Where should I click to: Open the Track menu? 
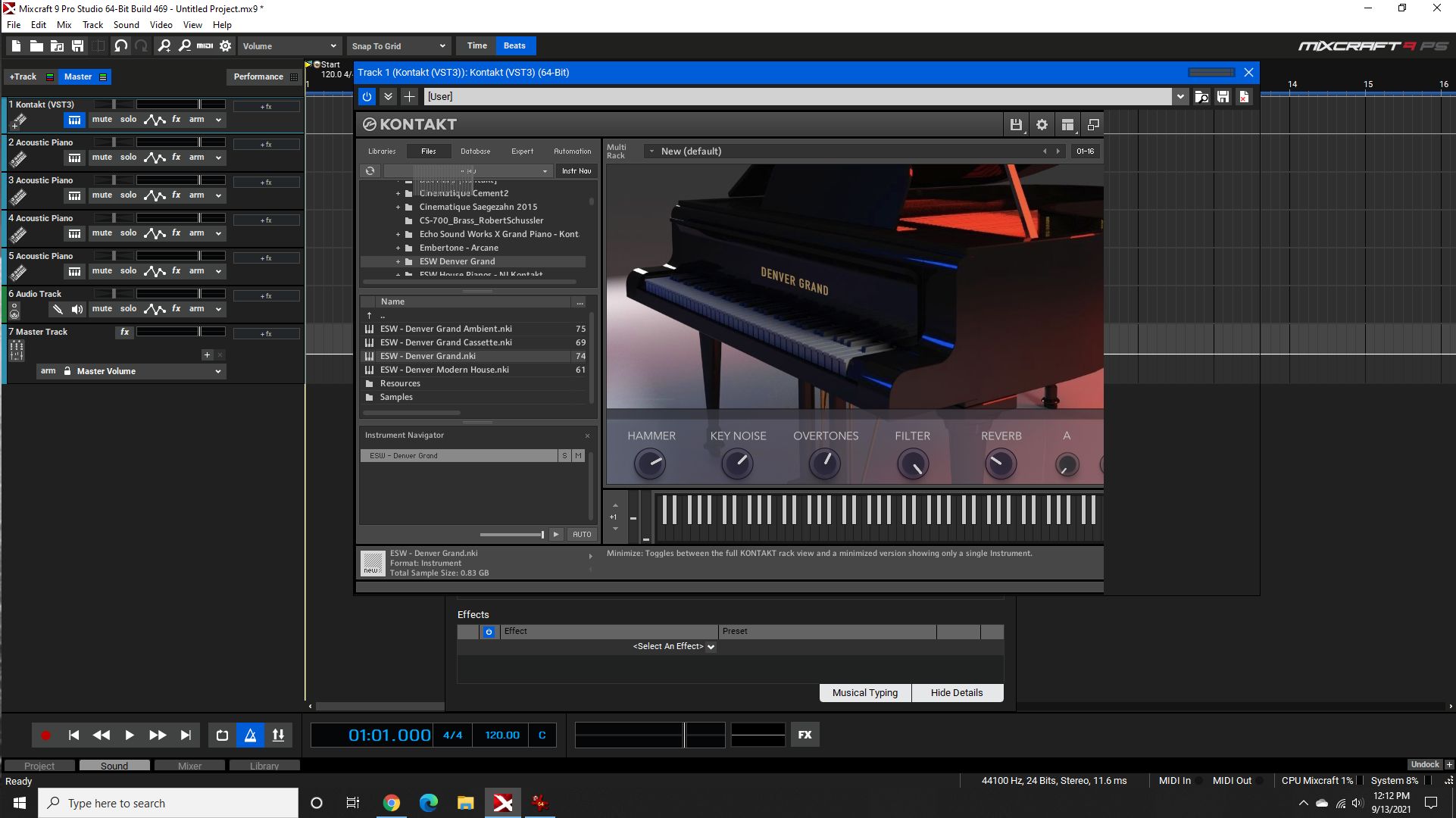93,25
